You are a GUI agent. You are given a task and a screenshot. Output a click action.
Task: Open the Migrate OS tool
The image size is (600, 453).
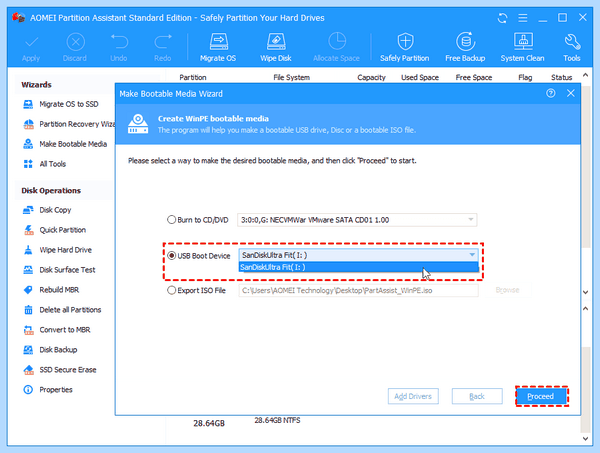pyautogui.click(x=218, y=47)
